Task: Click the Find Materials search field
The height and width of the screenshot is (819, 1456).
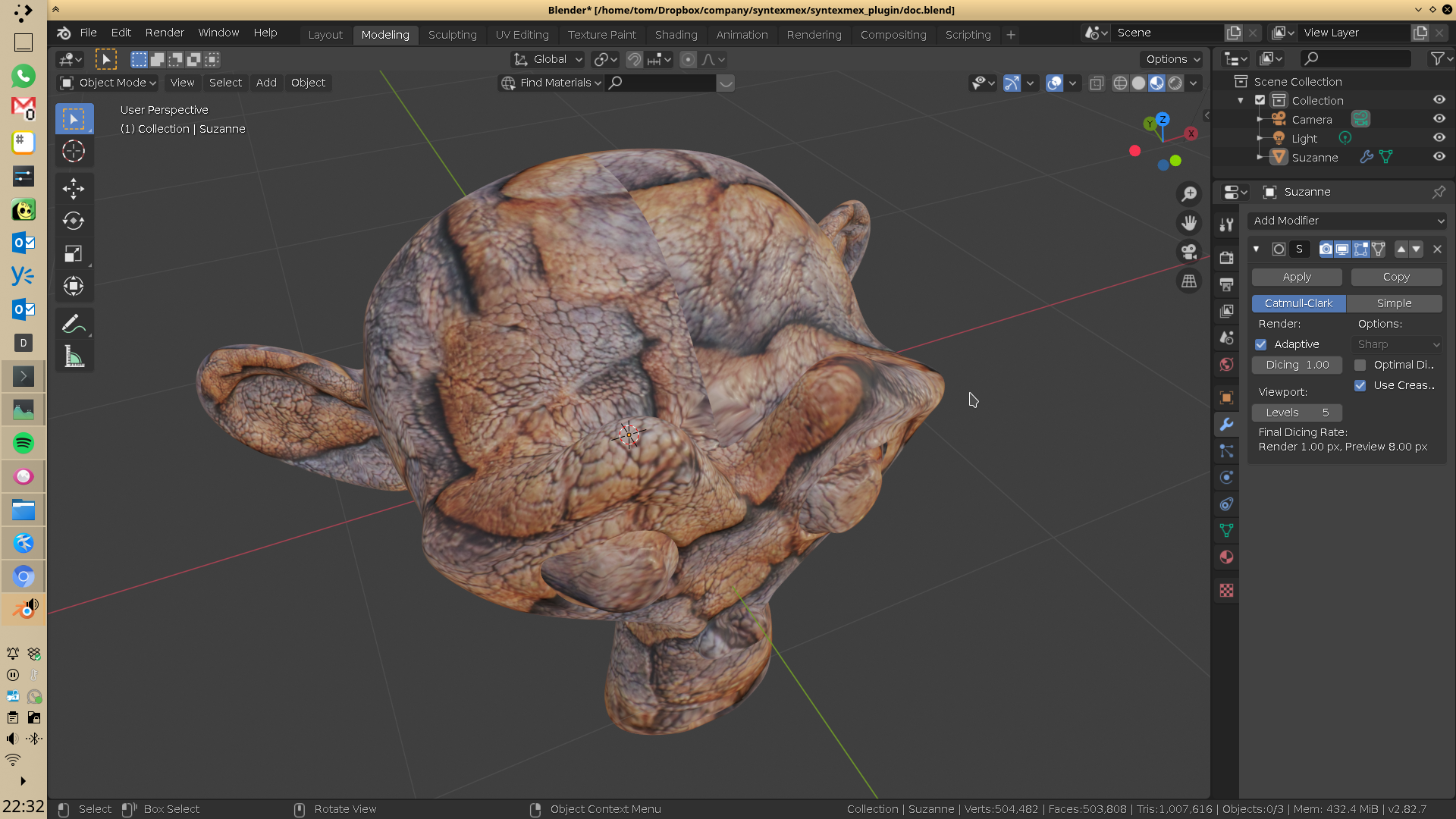Action: 664,83
